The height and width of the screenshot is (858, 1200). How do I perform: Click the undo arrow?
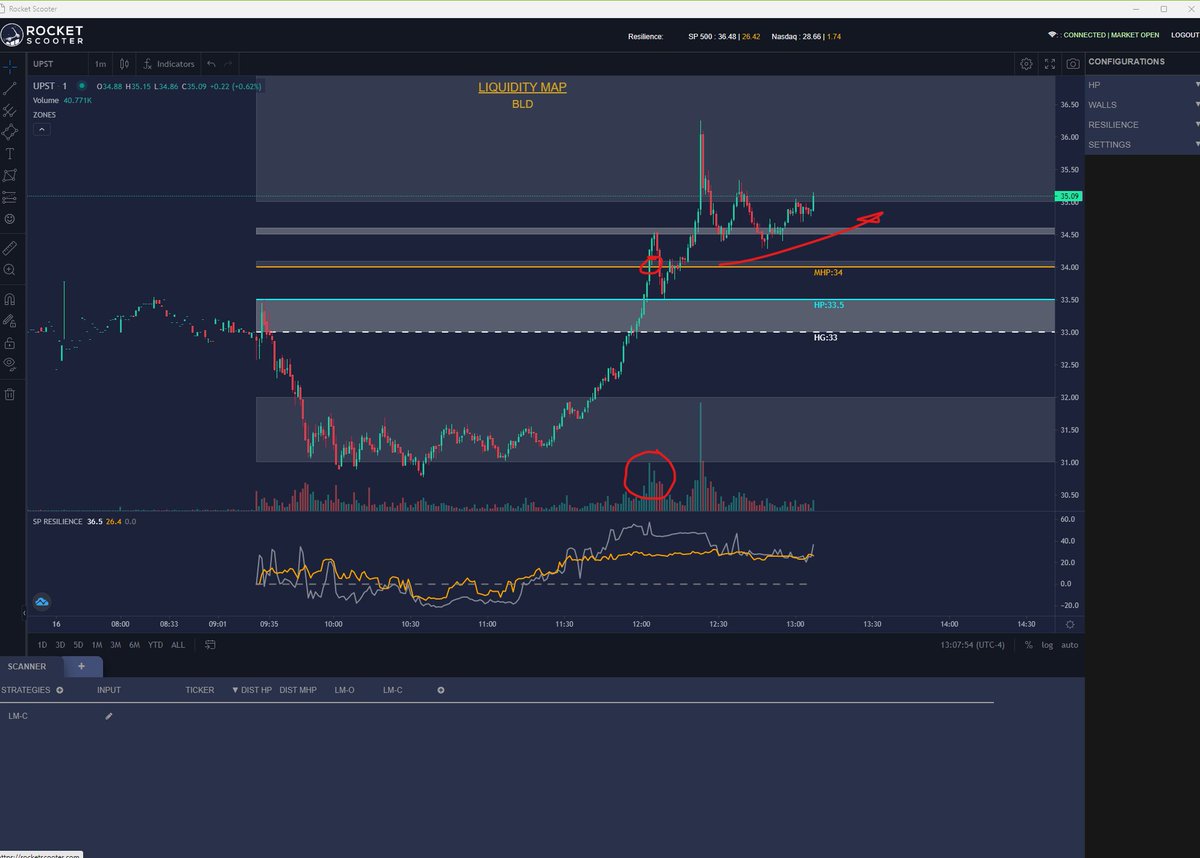point(211,64)
